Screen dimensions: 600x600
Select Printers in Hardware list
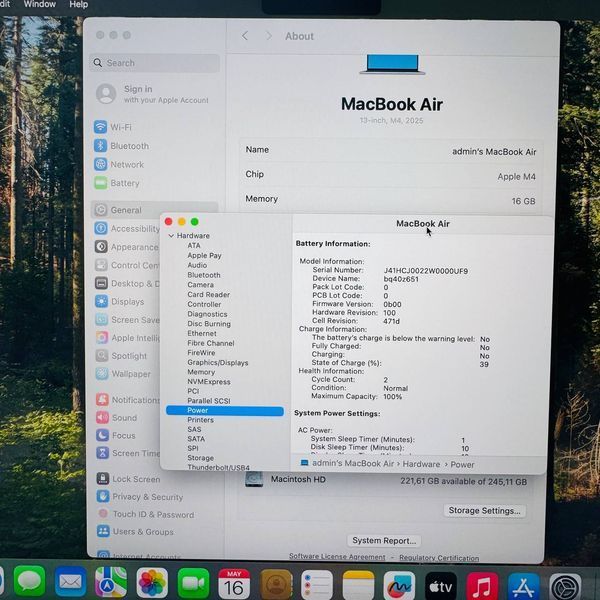pyautogui.click(x=201, y=420)
